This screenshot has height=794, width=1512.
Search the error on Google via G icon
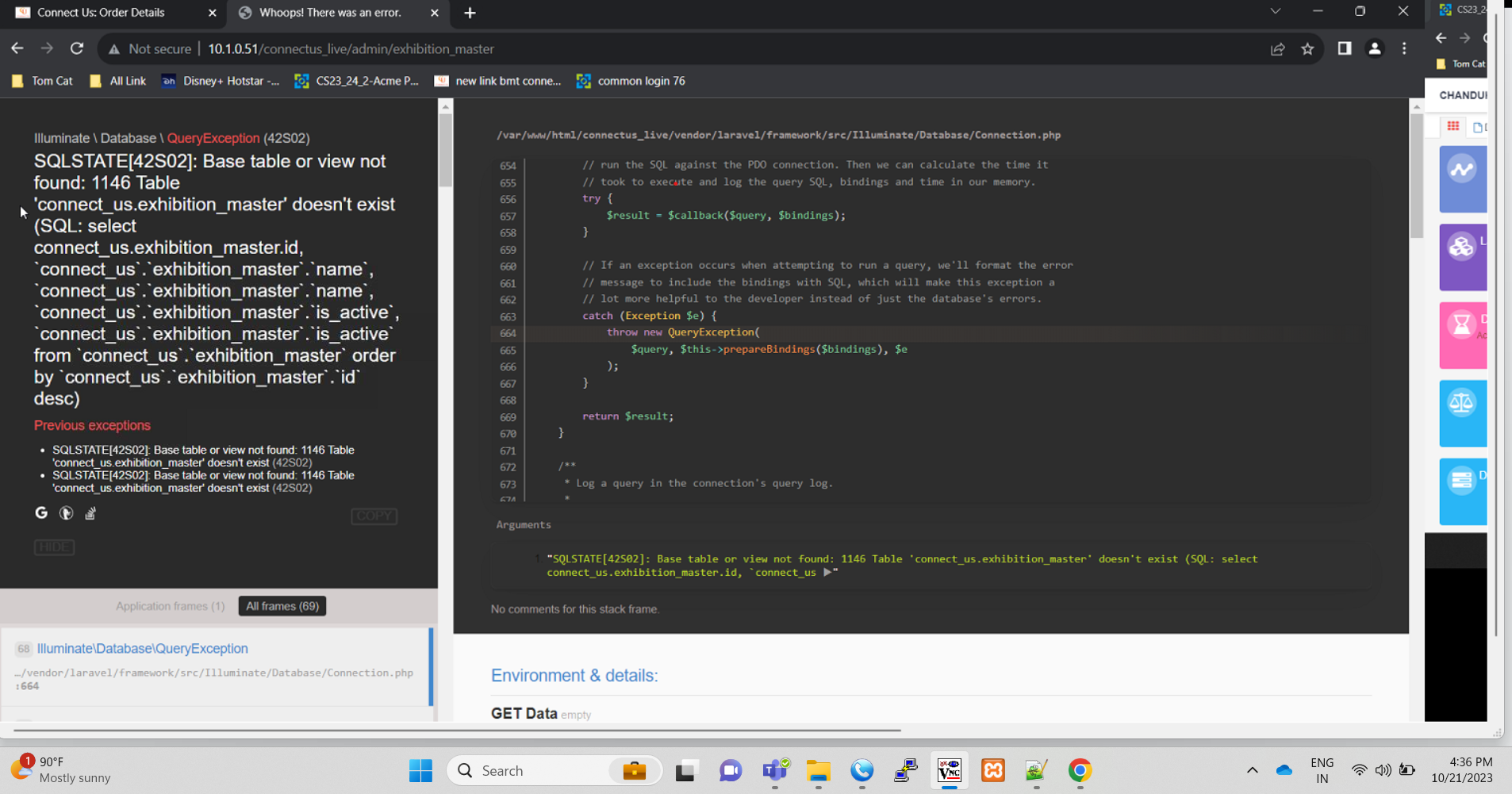point(41,513)
